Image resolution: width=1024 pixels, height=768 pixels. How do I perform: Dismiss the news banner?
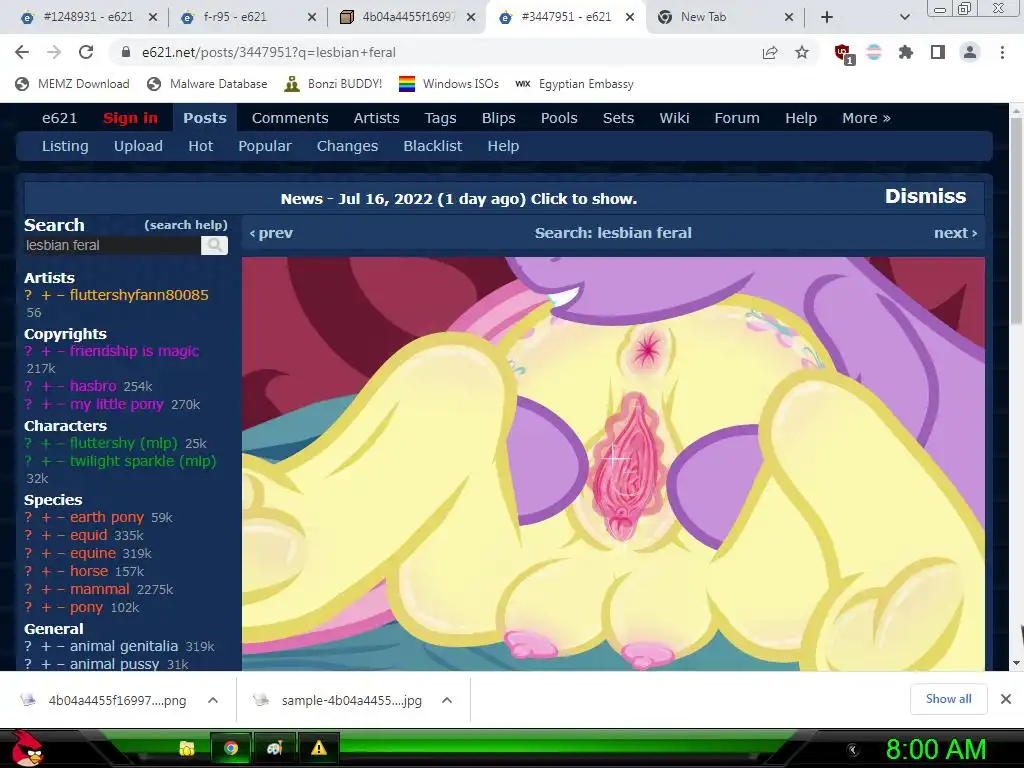[x=925, y=196]
